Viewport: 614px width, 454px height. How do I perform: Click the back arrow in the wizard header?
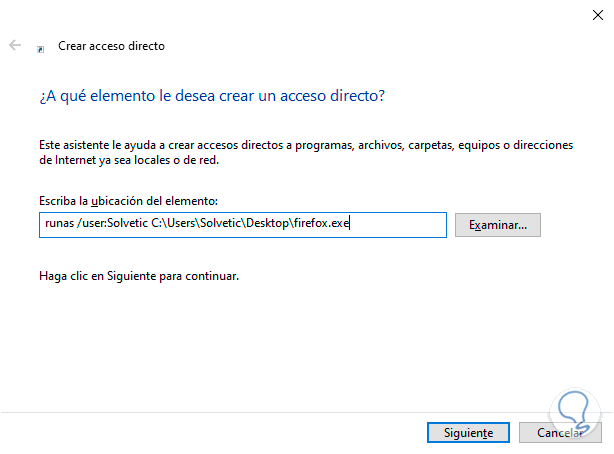pyautogui.click(x=15, y=46)
